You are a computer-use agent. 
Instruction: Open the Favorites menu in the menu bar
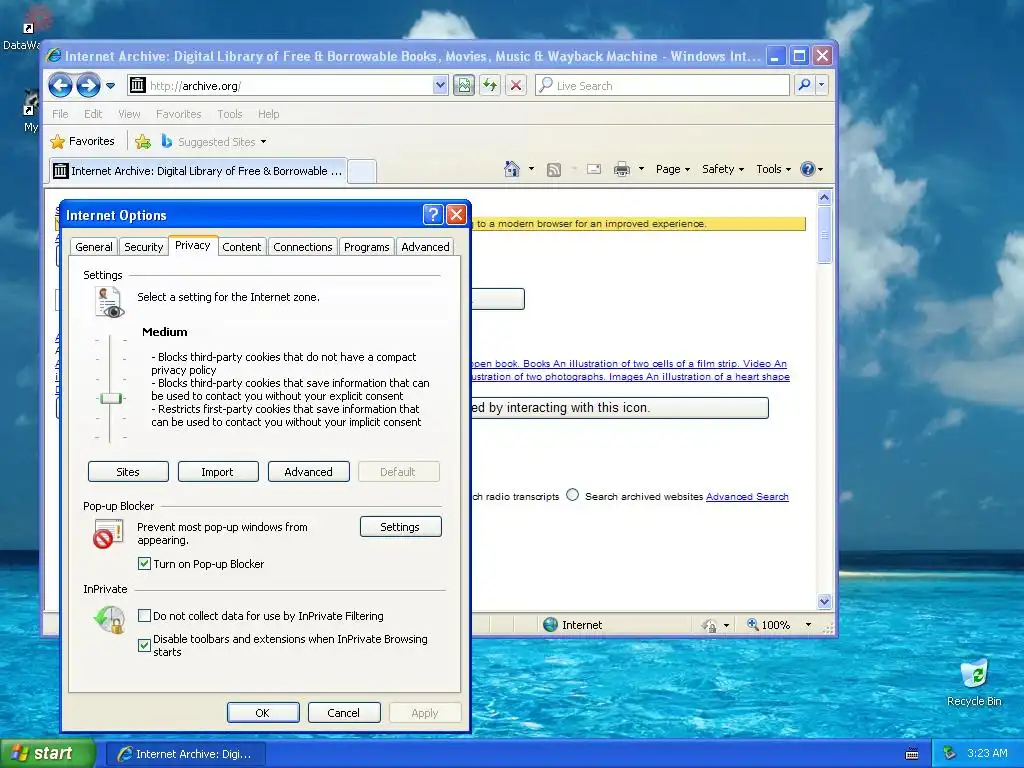tap(178, 114)
